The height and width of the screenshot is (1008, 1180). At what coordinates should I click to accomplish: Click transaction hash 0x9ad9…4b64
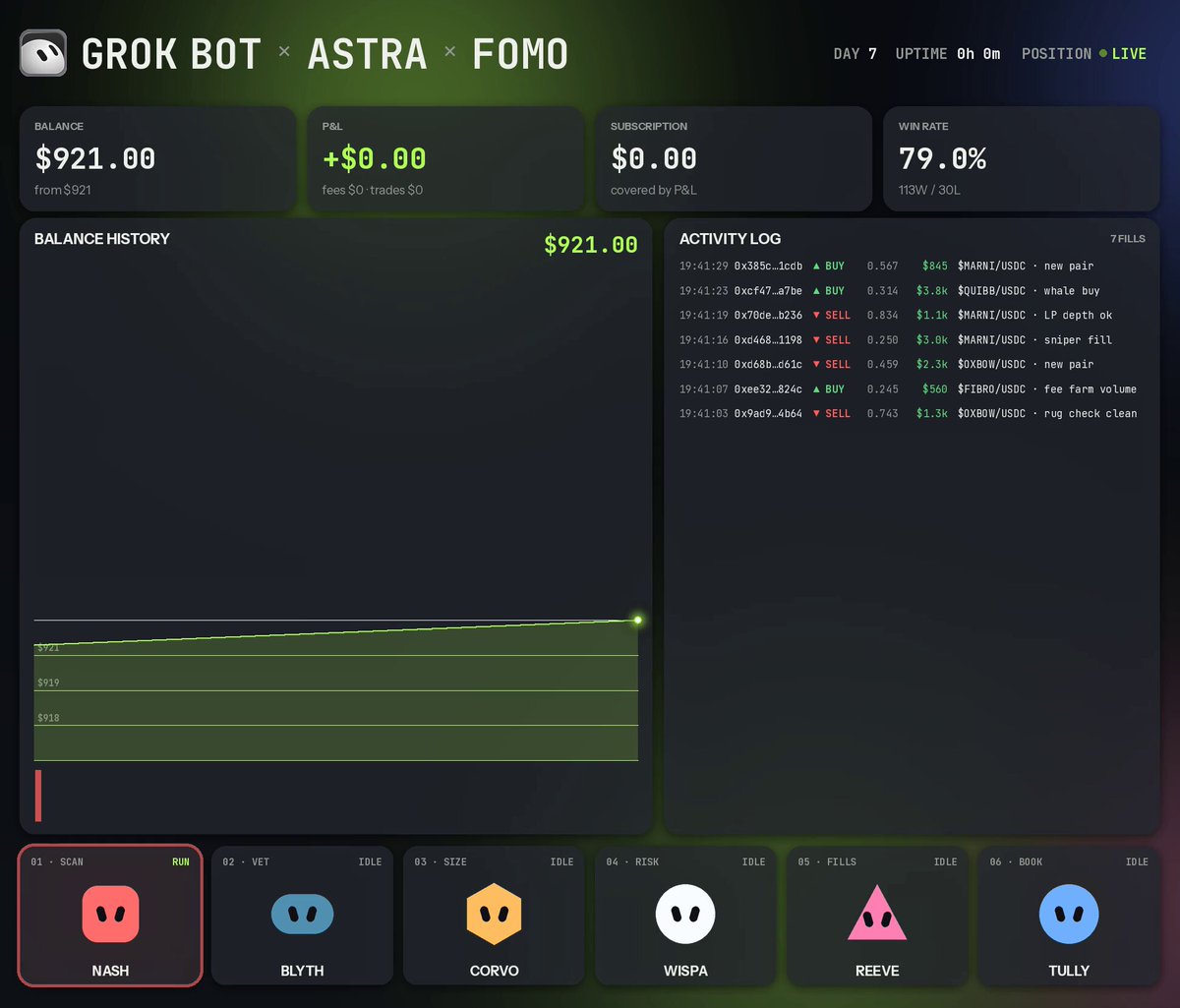[768, 413]
